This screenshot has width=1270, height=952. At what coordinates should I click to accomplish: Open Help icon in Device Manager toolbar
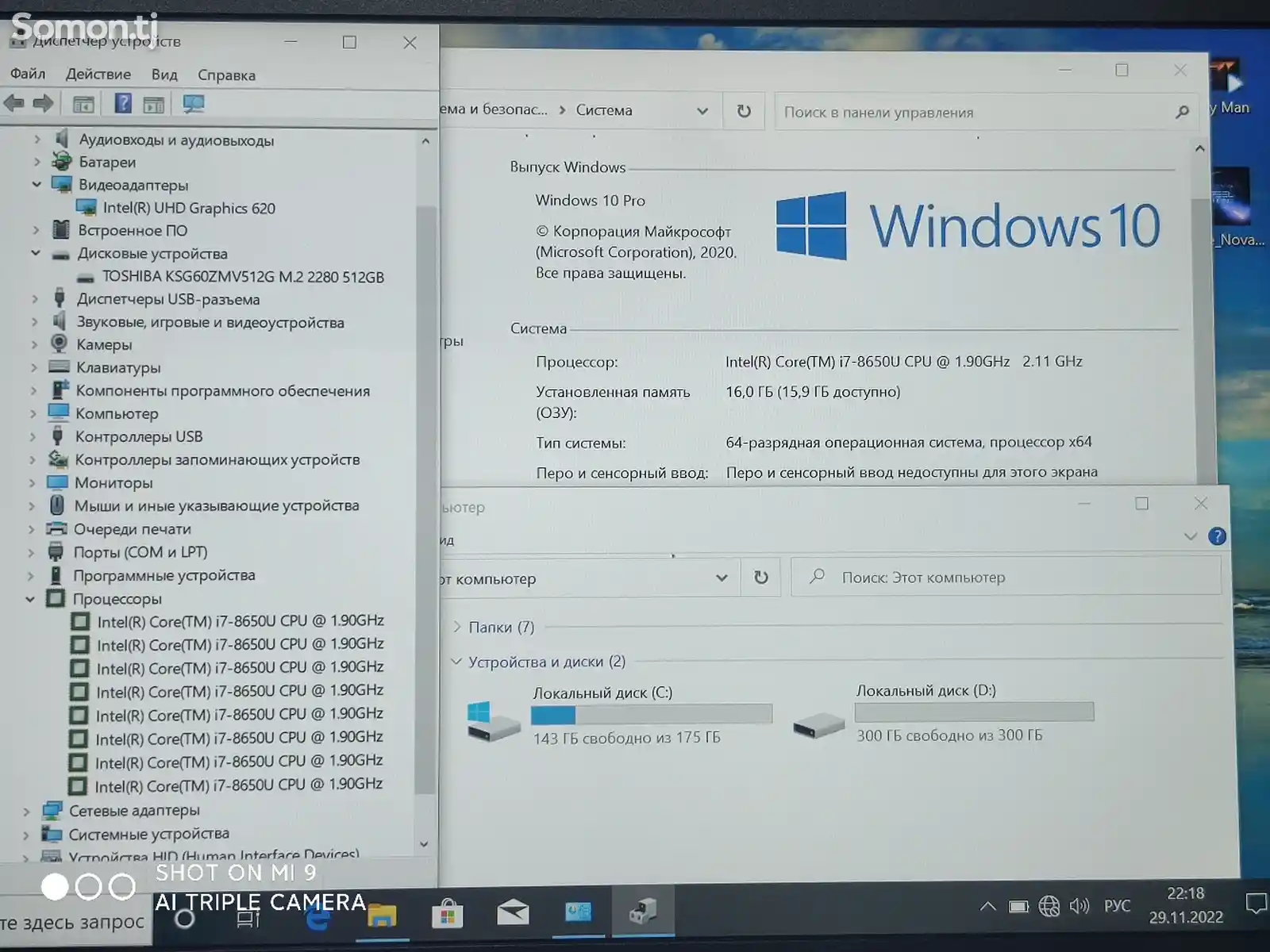pos(123,103)
